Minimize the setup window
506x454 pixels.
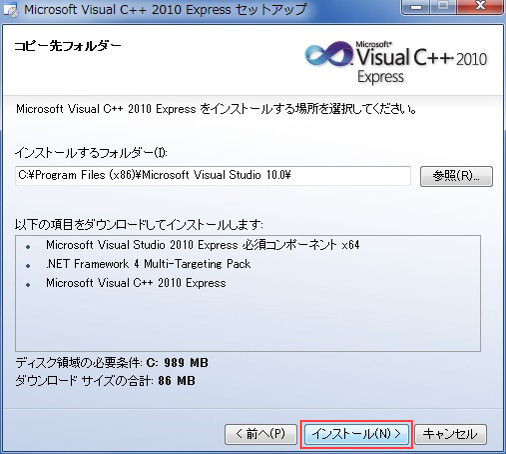point(416,7)
